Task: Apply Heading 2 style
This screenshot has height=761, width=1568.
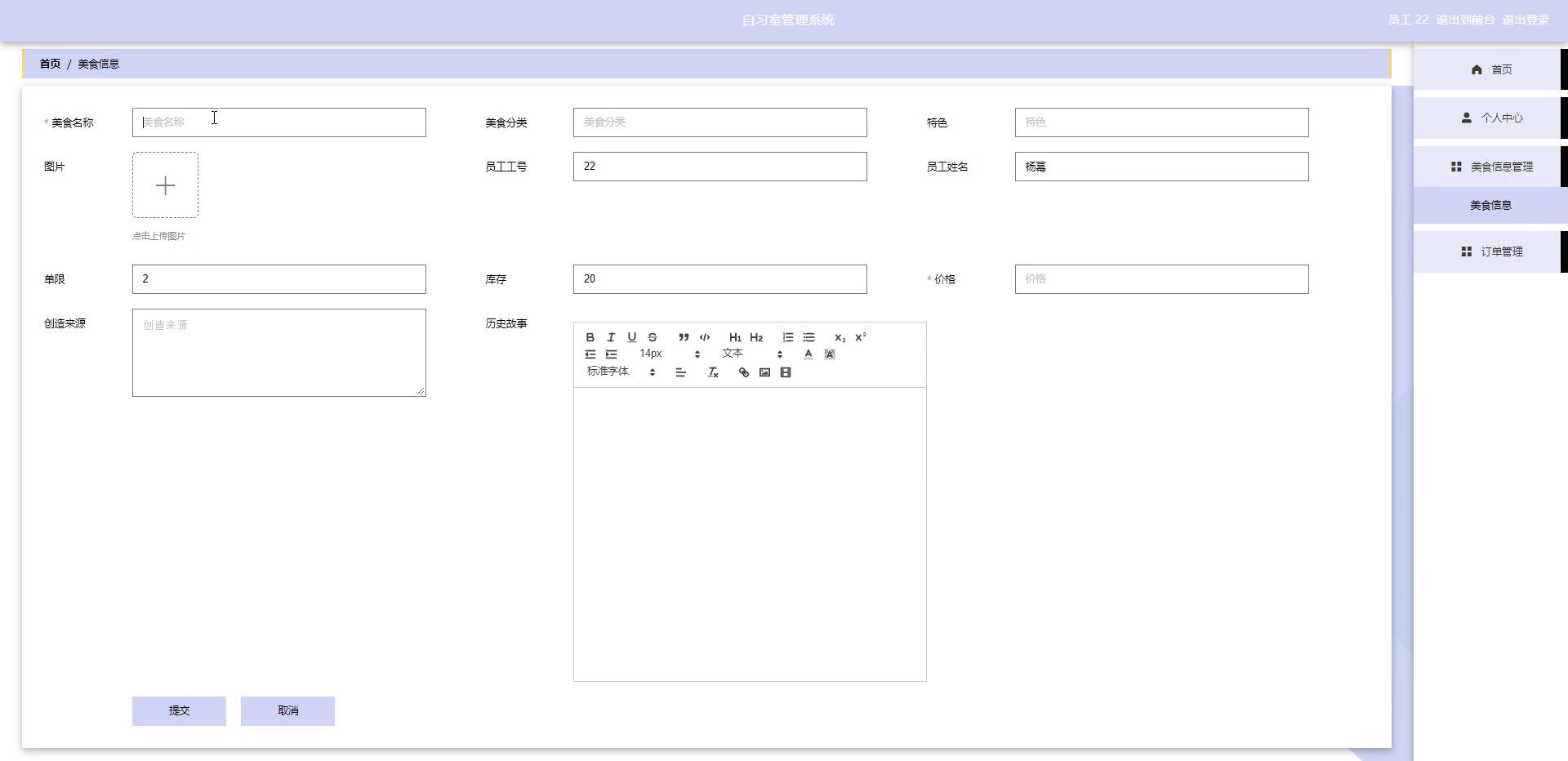Action: 756,337
